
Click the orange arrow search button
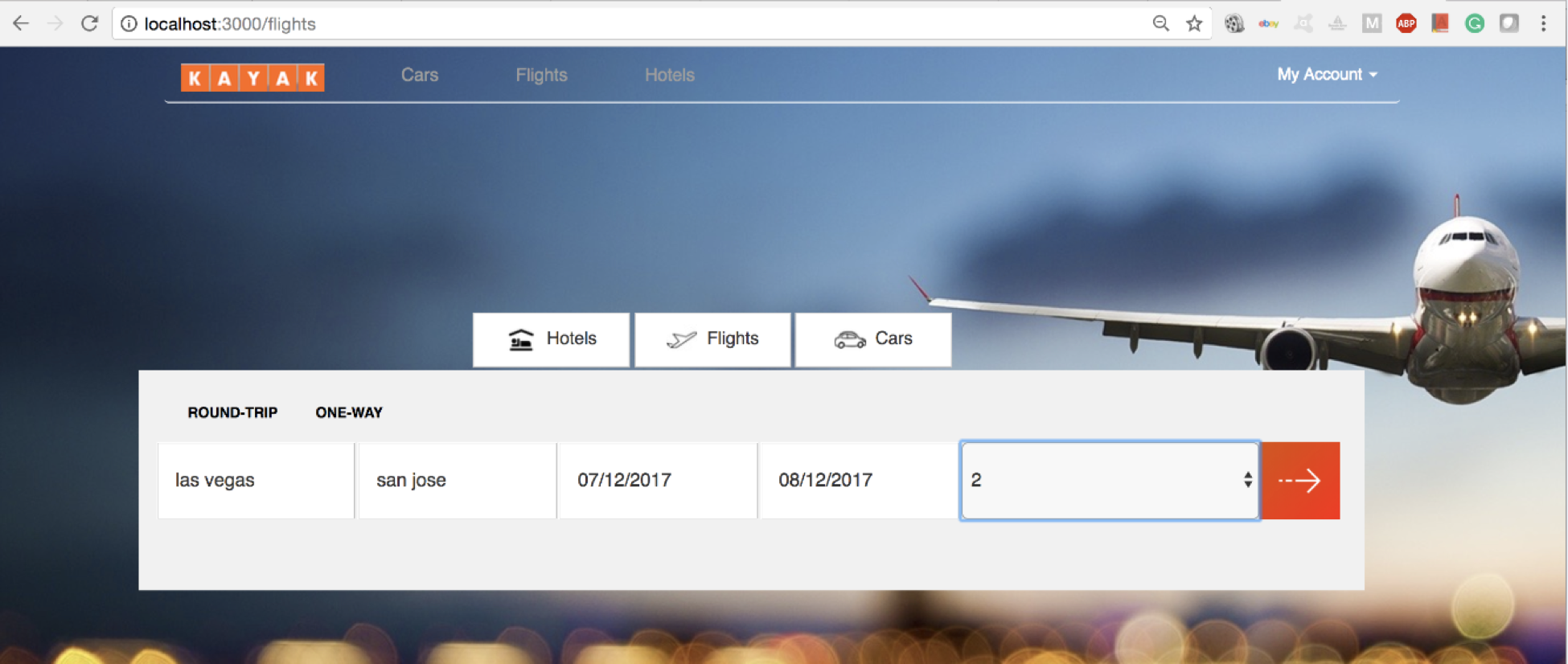point(1300,481)
